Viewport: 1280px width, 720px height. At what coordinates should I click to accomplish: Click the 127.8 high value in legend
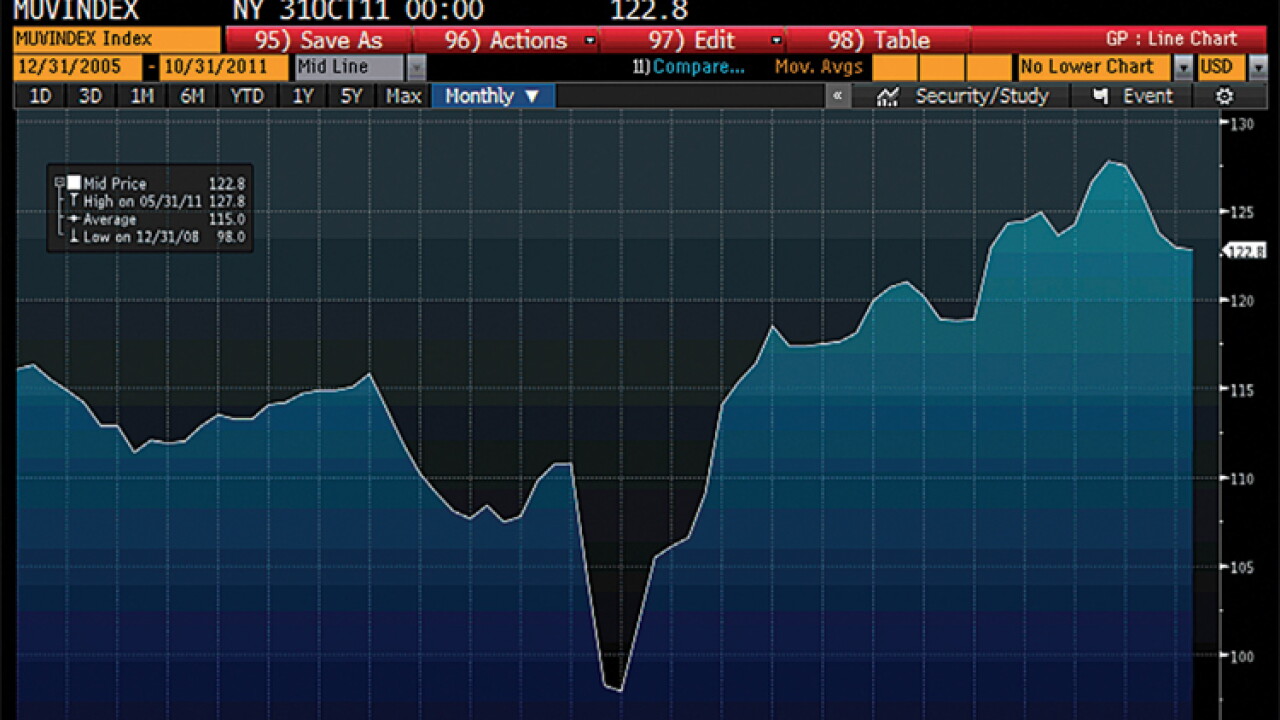227,201
